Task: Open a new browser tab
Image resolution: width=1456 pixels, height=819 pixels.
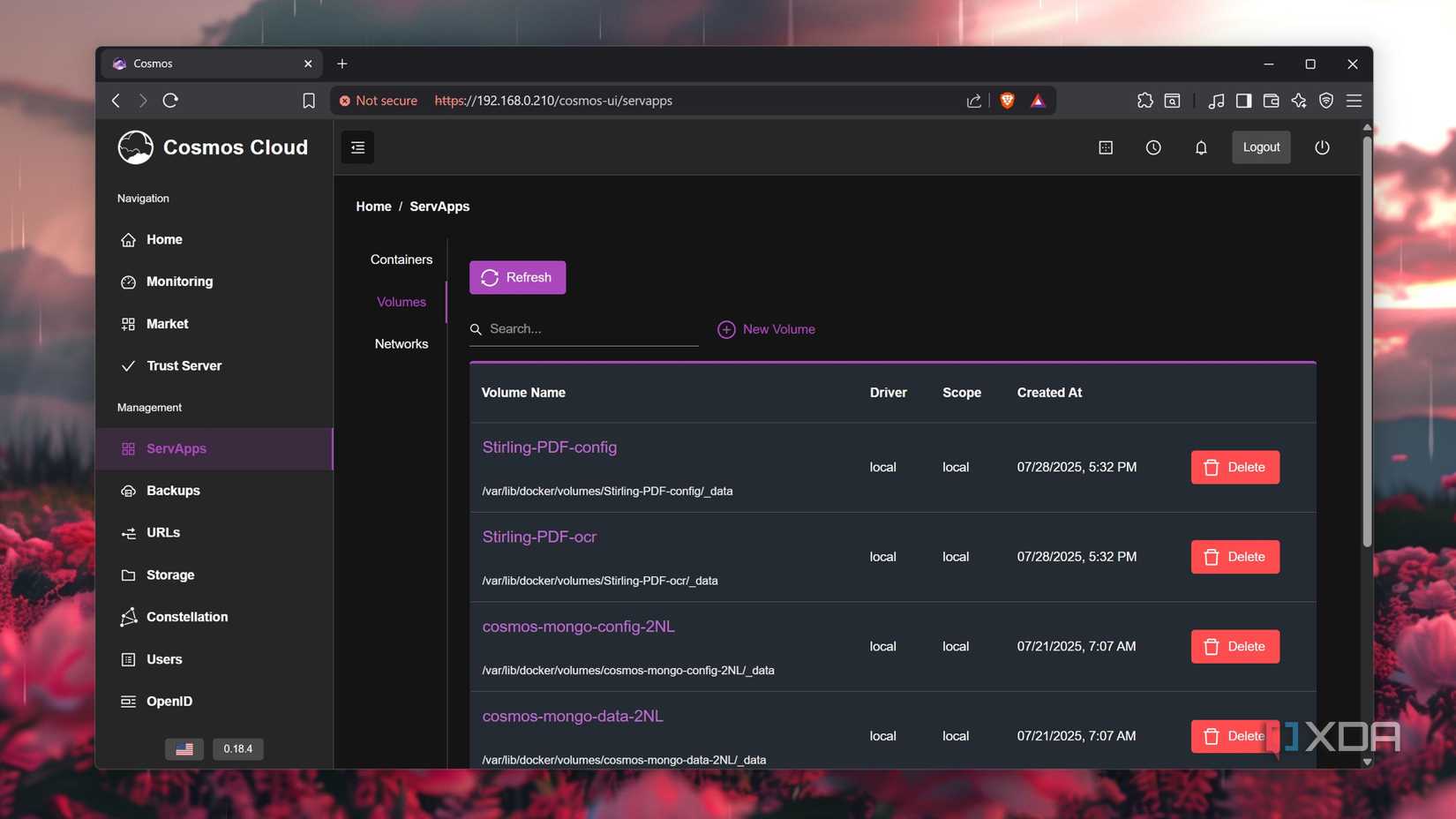Action: pos(342,64)
